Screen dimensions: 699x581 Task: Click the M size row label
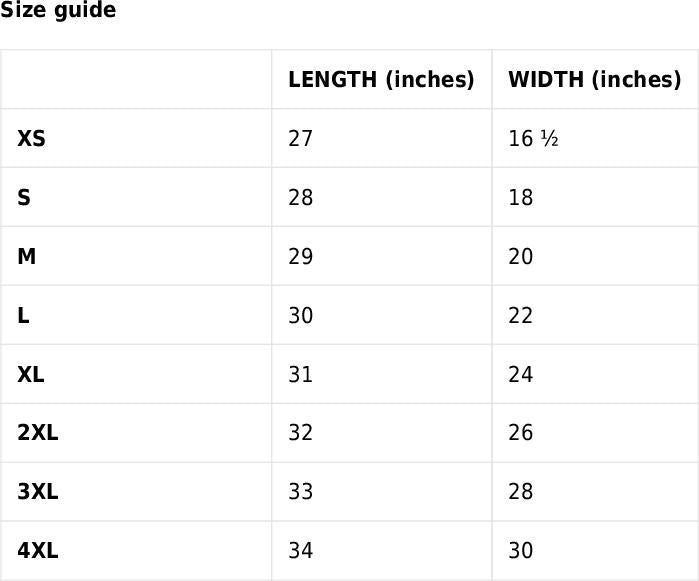tap(27, 256)
